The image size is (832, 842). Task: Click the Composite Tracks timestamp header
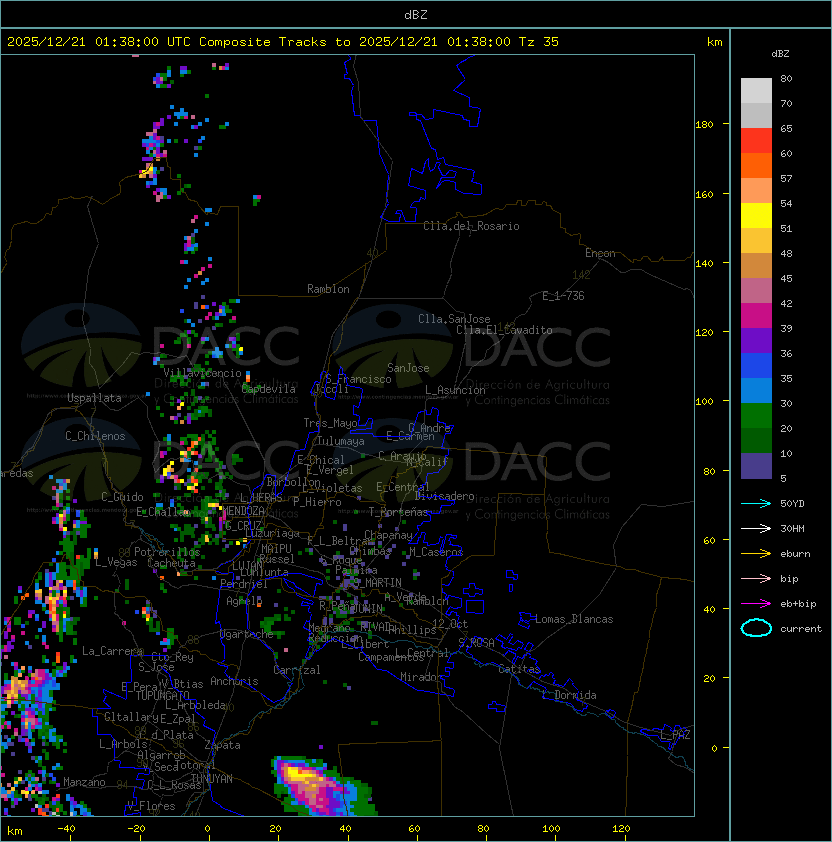pos(283,42)
